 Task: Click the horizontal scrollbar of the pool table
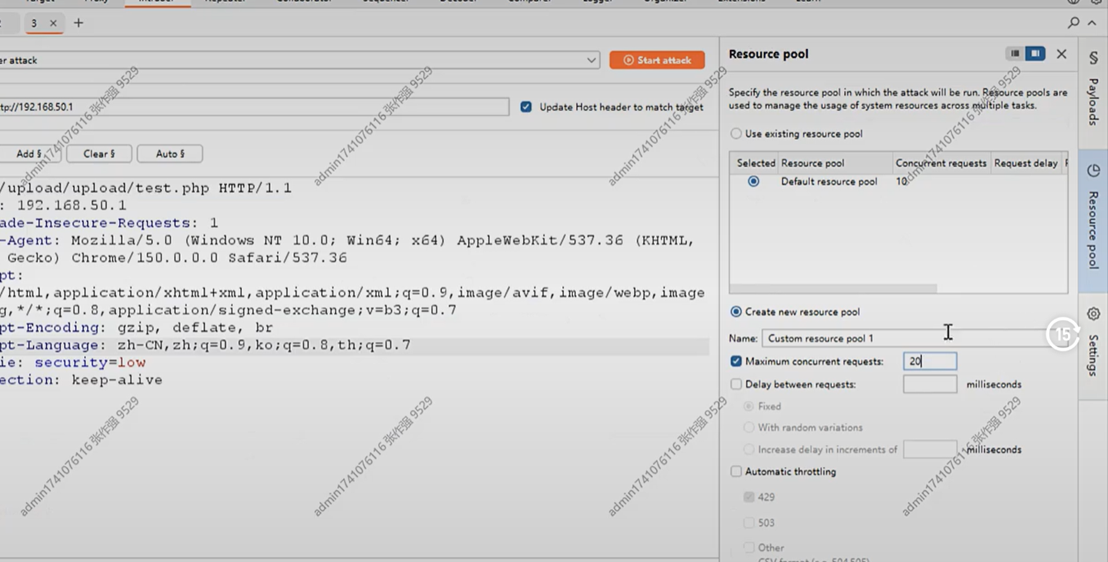pos(833,288)
